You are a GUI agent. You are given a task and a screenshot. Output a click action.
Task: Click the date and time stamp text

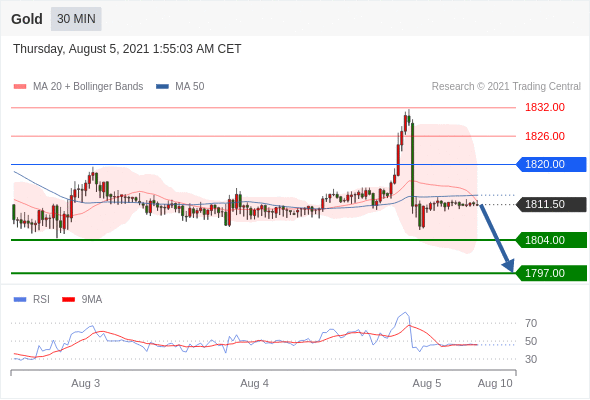(127, 49)
